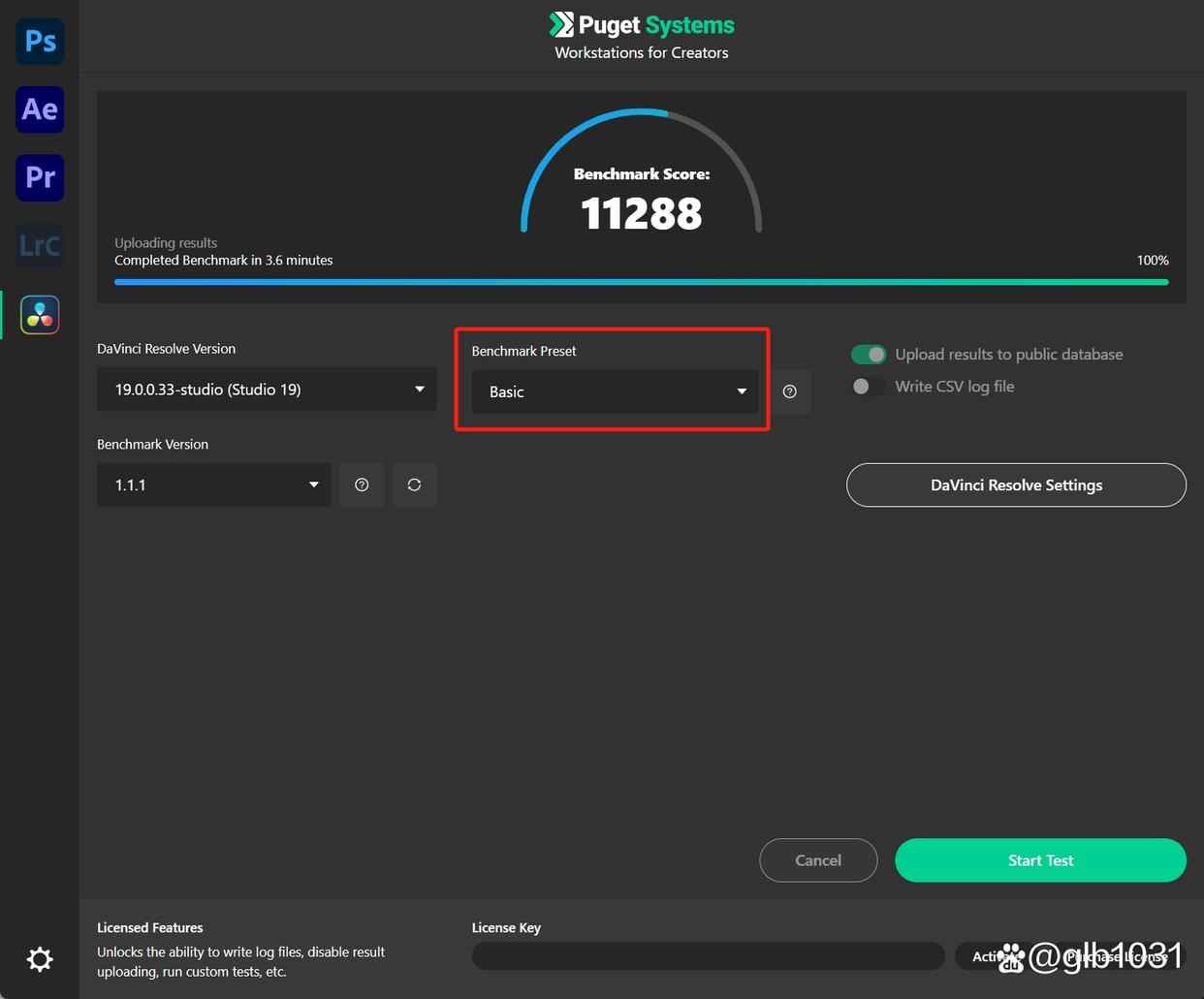The height and width of the screenshot is (999, 1204).
Task: Click the benchmark progress bar
Action: pos(641,282)
